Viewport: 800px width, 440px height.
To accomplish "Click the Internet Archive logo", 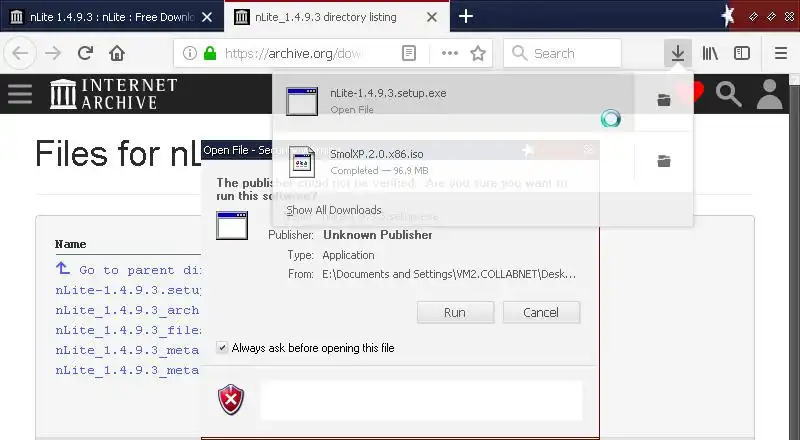I will (x=113, y=94).
